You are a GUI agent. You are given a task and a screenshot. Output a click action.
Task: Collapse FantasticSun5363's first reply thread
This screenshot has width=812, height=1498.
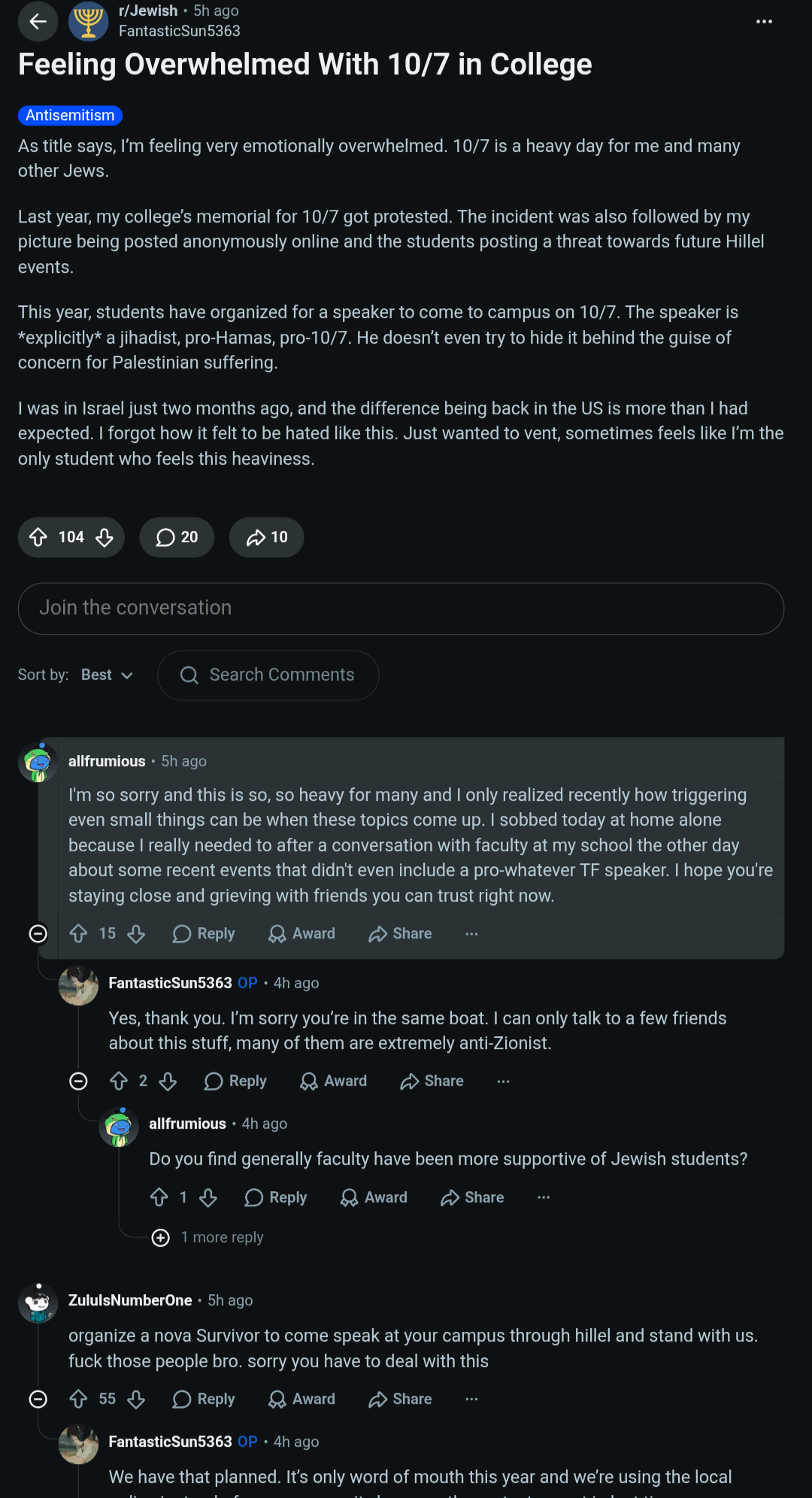(x=78, y=1081)
